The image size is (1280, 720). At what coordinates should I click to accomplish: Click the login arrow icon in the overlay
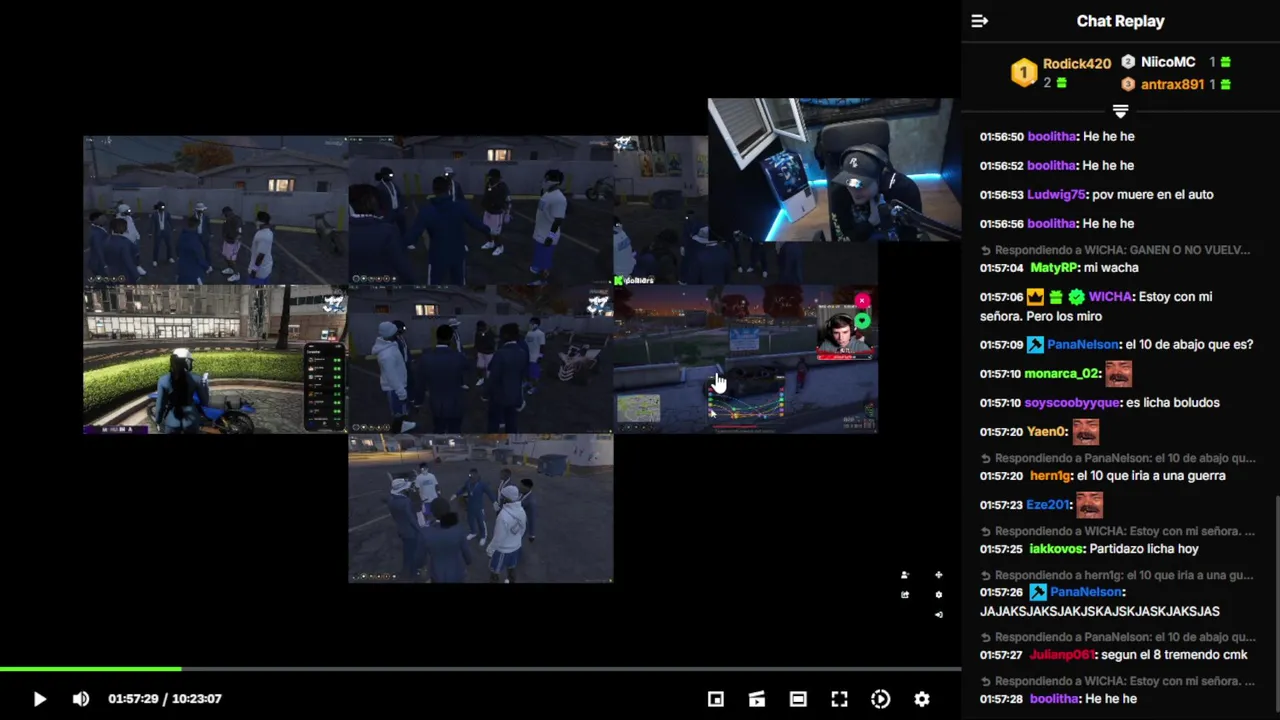click(x=938, y=614)
